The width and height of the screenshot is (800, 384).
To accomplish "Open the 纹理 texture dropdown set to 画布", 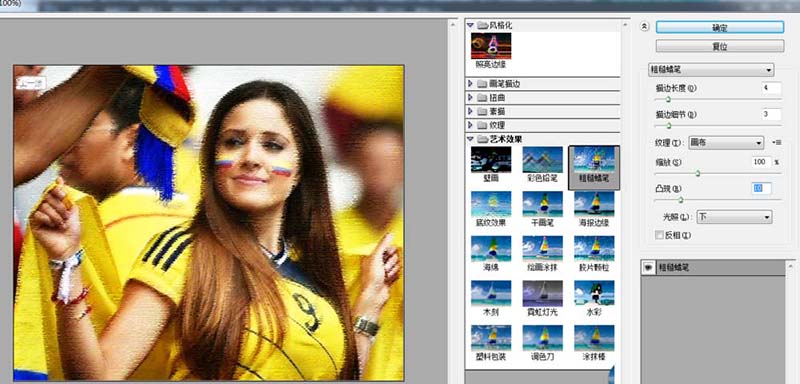I will [x=726, y=143].
